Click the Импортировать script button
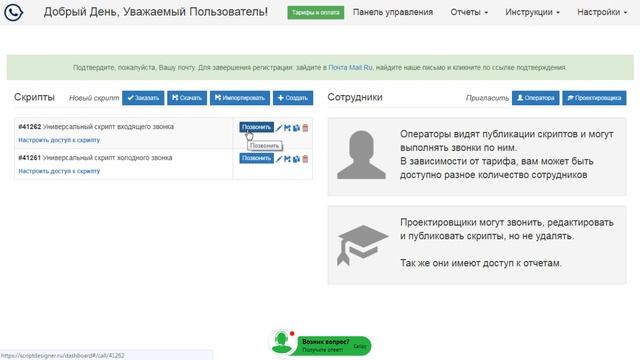The height and width of the screenshot is (360, 640). point(240,98)
